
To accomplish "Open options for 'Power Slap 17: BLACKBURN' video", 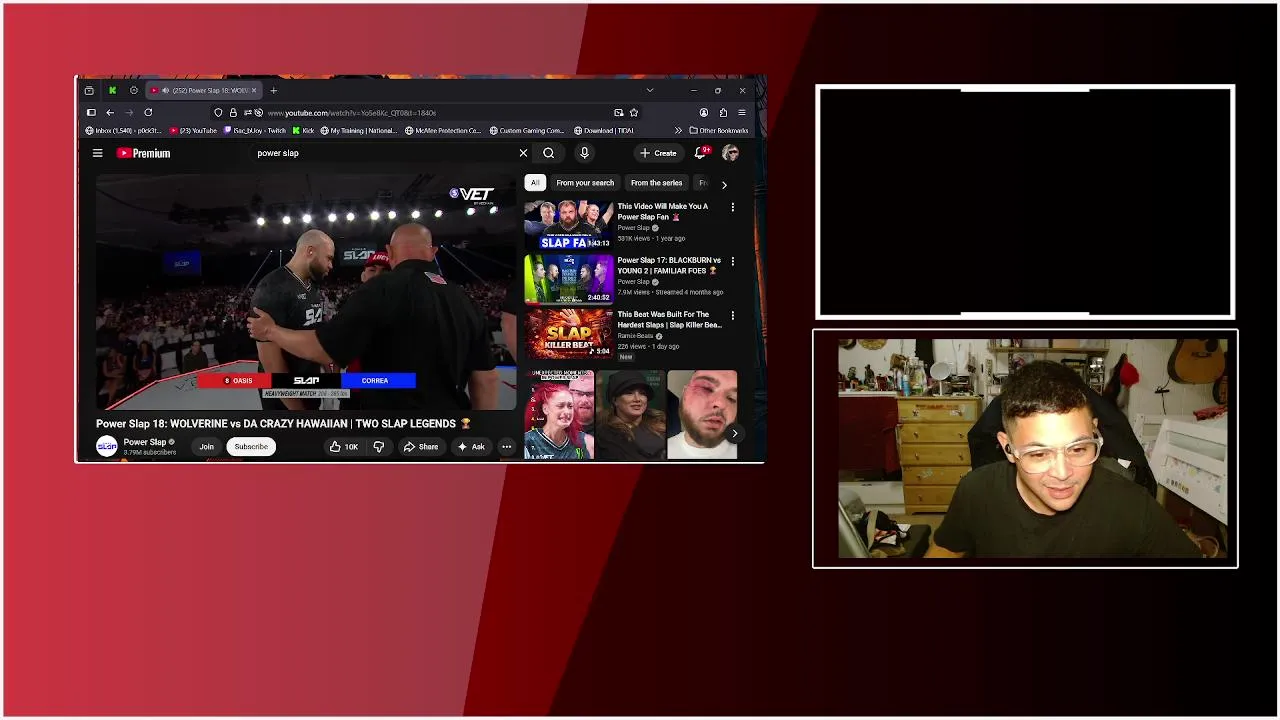I will point(732,261).
